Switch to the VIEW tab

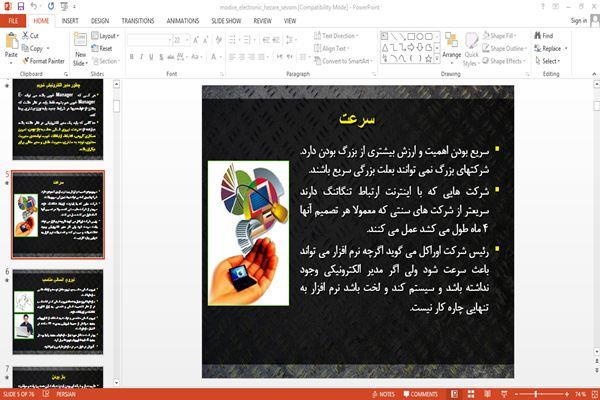pos(290,21)
